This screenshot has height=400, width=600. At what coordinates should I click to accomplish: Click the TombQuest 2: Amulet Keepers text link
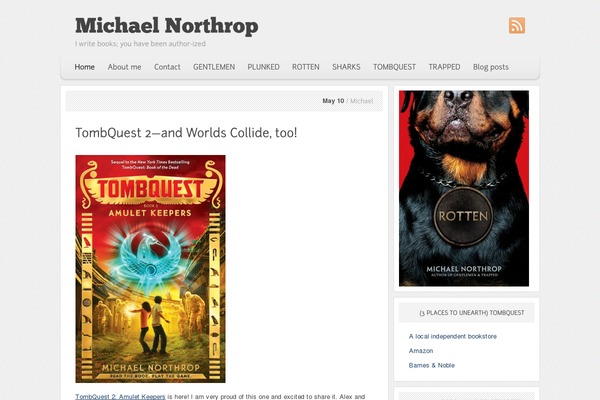120,397
